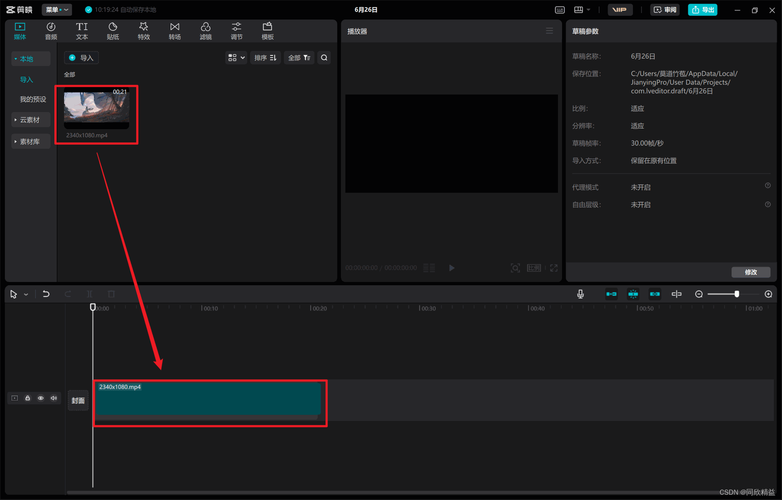Click the search icon in media panel
The image size is (782, 500).
click(324, 58)
